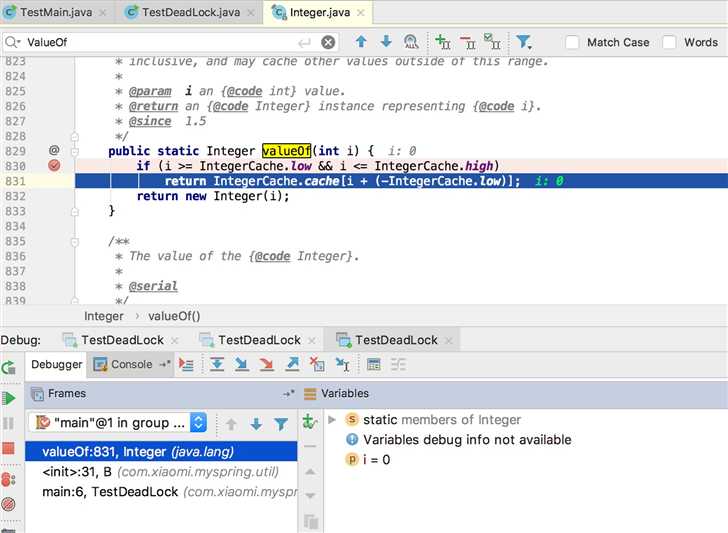Click Step Out debugger icon

(292, 364)
